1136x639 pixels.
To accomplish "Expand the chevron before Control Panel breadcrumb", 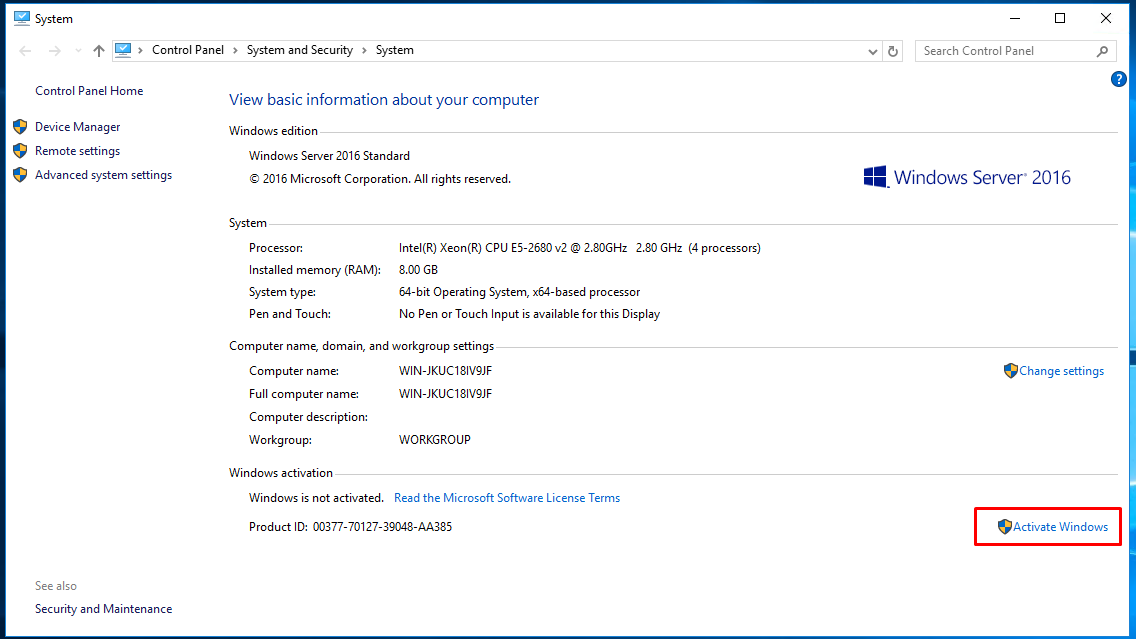I will click(x=141, y=51).
